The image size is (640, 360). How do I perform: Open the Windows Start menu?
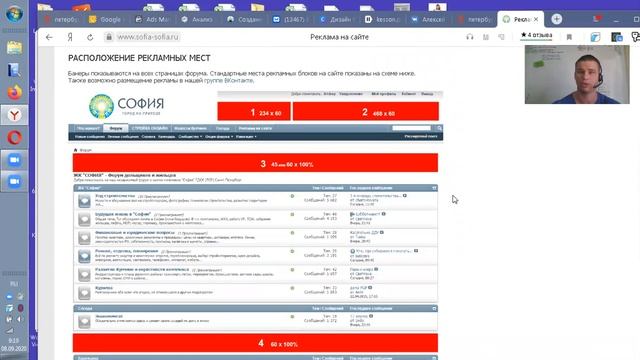pyautogui.click(x=14, y=13)
